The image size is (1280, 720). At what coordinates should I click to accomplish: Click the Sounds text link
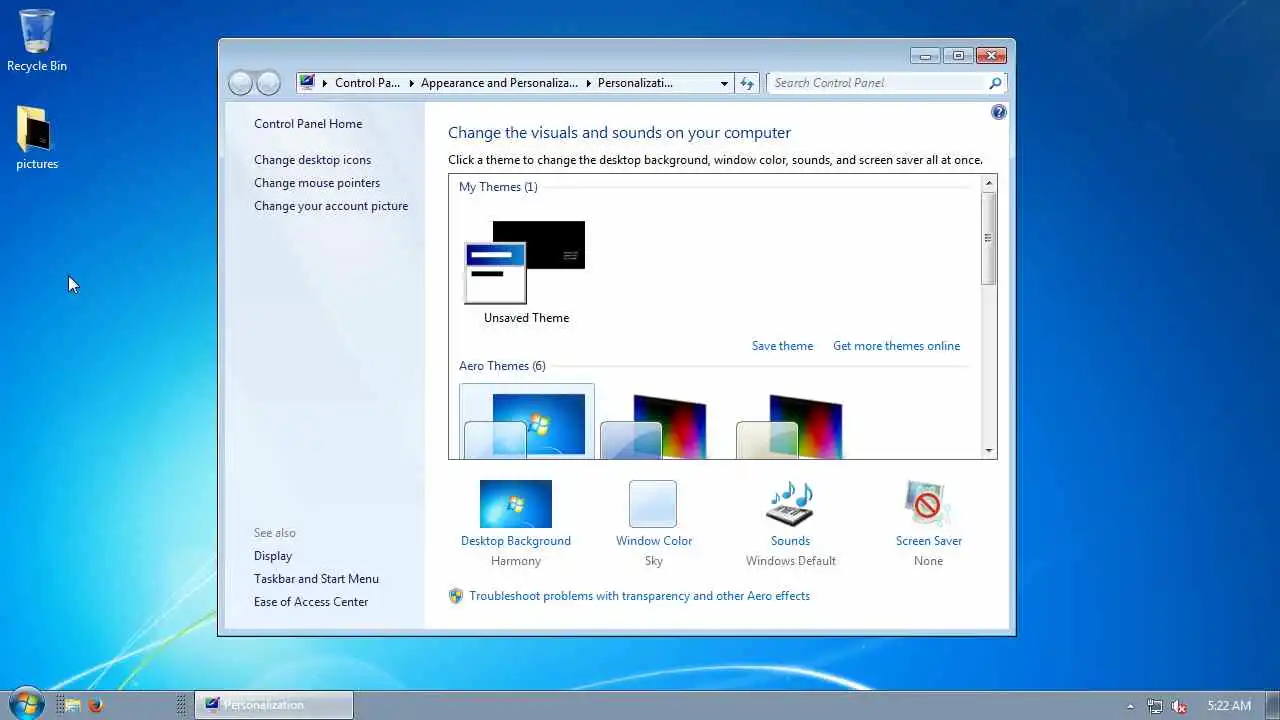tap(790, 541)
